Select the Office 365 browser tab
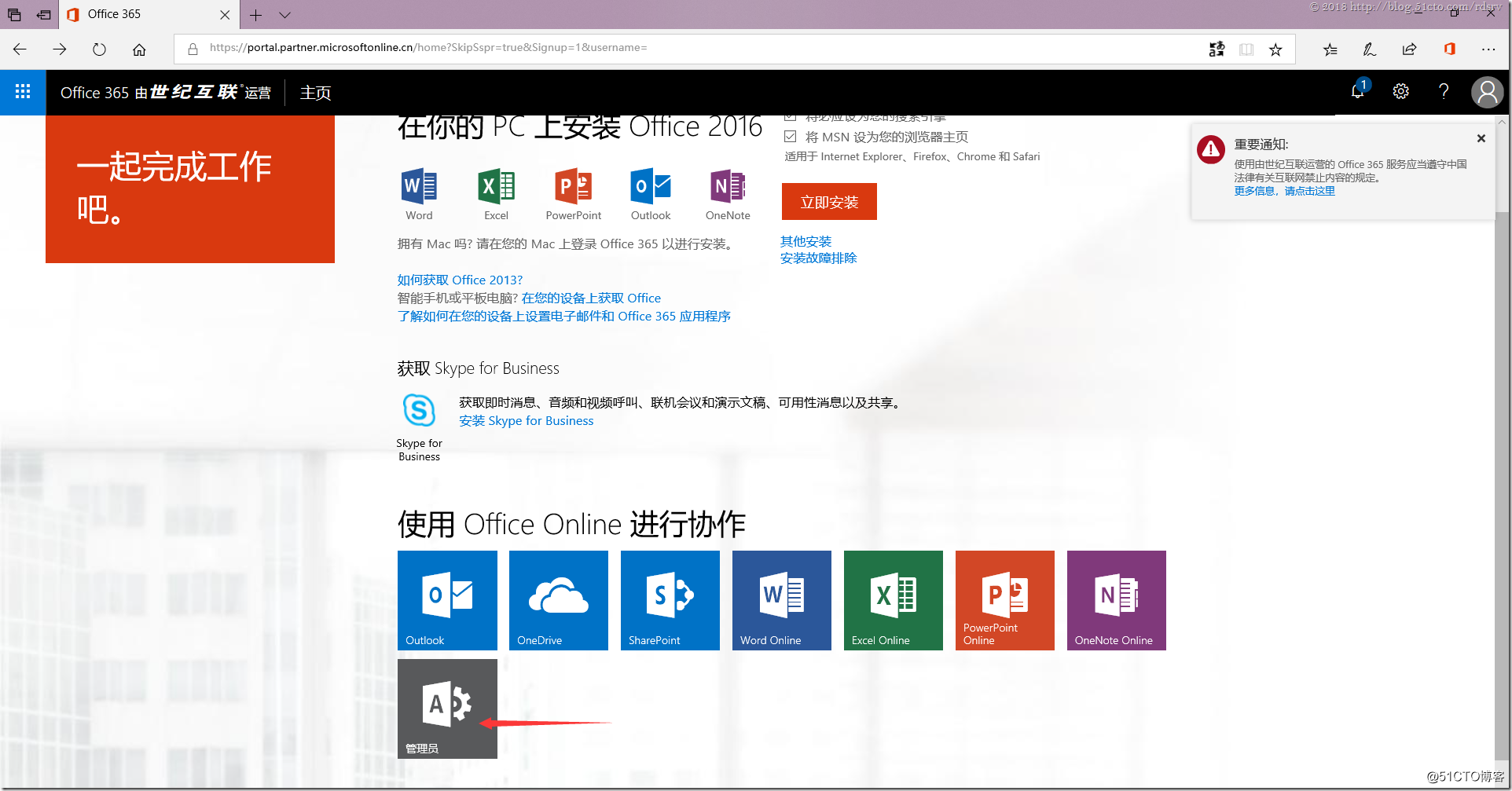 (149, 15)
